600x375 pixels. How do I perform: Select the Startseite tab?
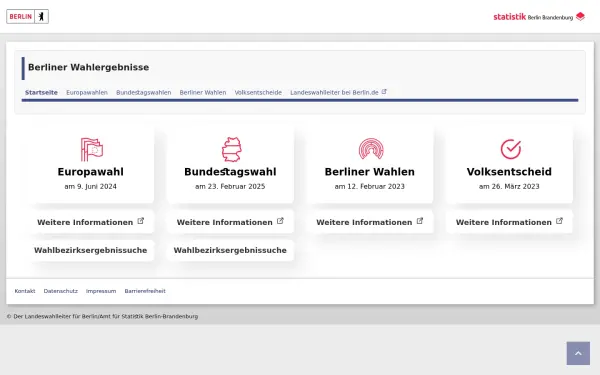(x=41, y=93)
